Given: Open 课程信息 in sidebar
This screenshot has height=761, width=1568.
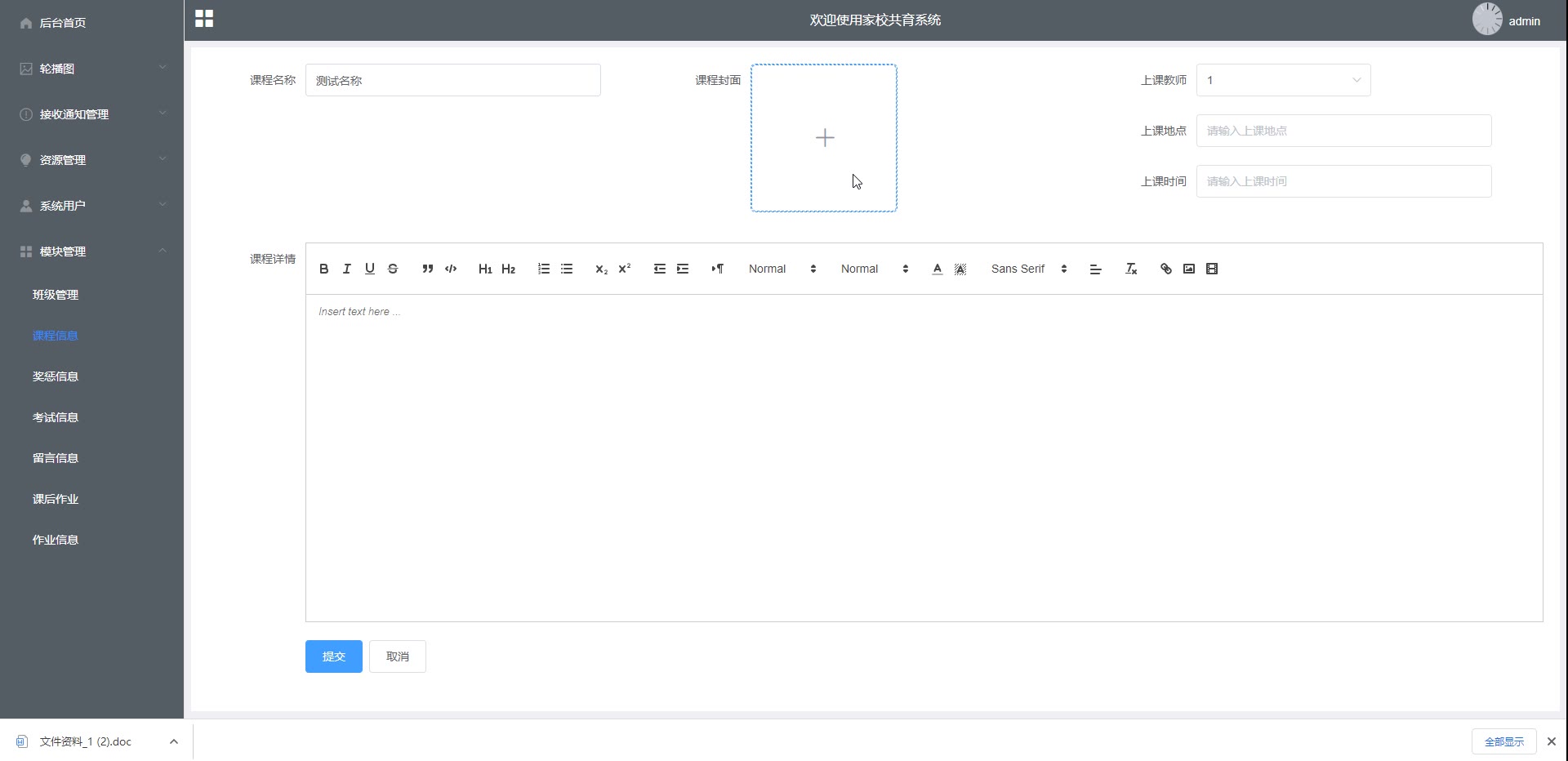Looking at the screenshot, I should (56, 336).
